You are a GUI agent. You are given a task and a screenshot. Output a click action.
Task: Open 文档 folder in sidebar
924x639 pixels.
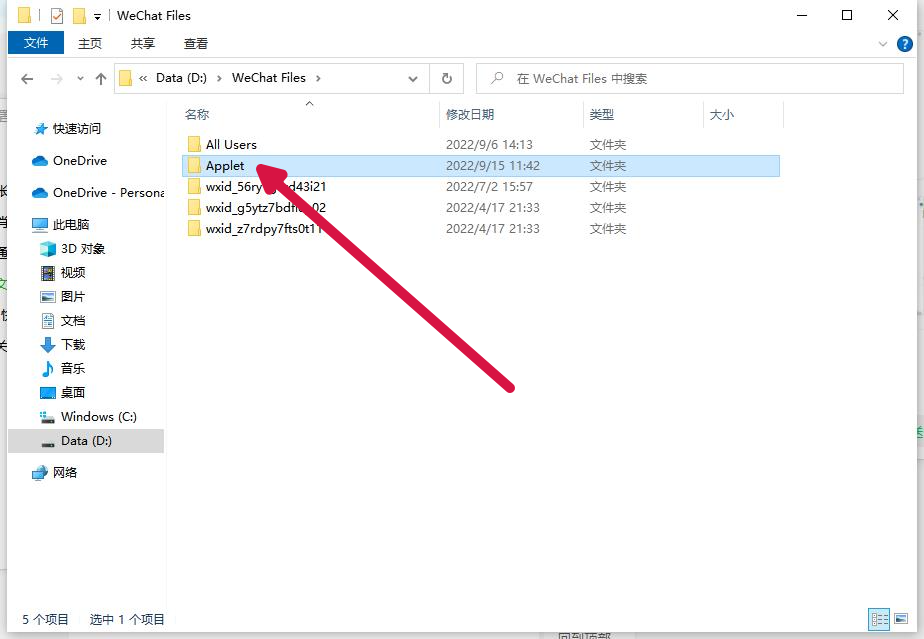72,321
